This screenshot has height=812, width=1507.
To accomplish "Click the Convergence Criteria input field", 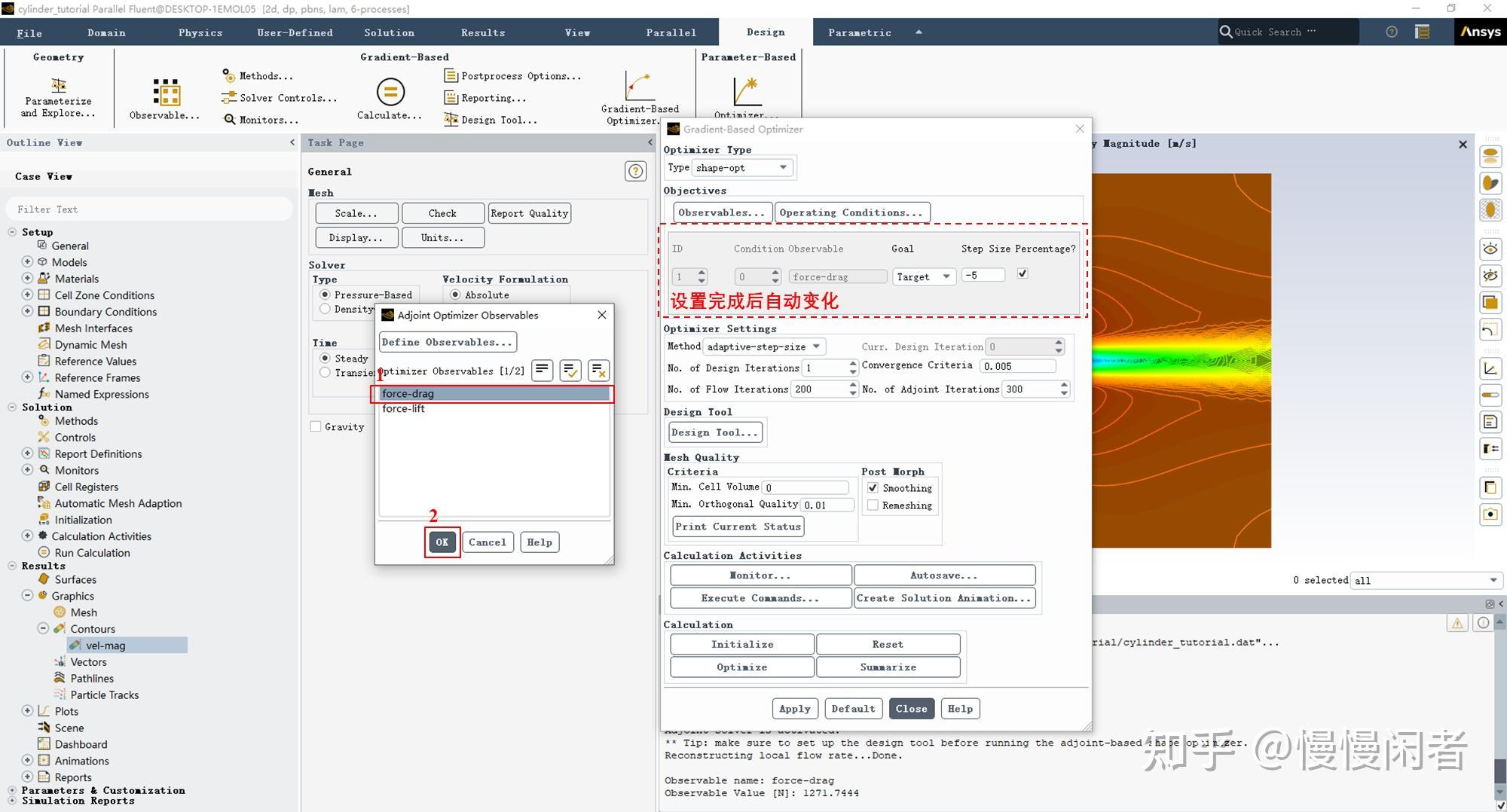I will tap(1017, 366).
